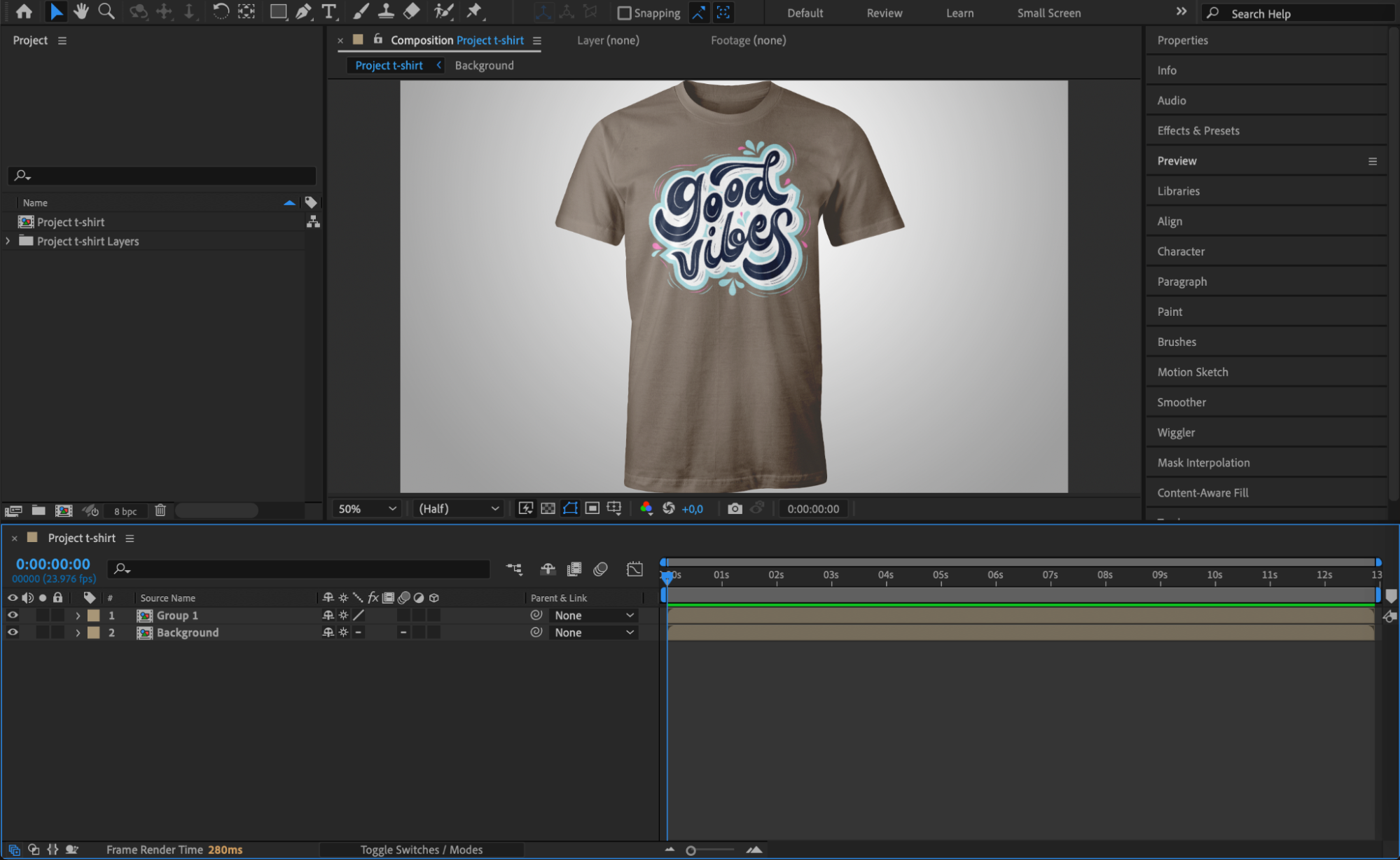Hide the Background layer
The width and height of the screenshot is (1400, 860).
(x=13, y=632)
